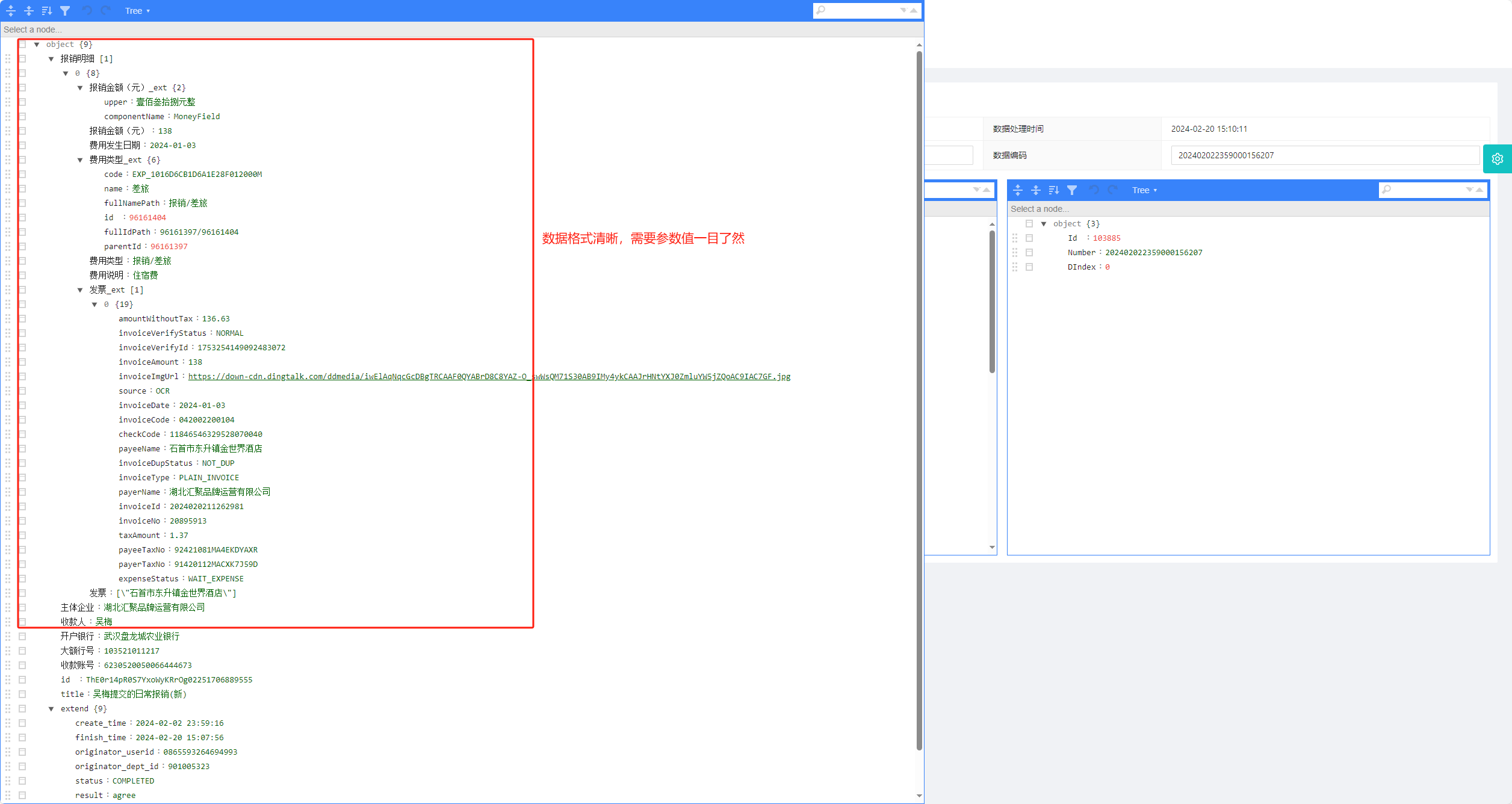Image resolution: width=1512 pixels, height=804 pixels.
Task: Go to previous search match in right editor
Action: [1479, 190]
